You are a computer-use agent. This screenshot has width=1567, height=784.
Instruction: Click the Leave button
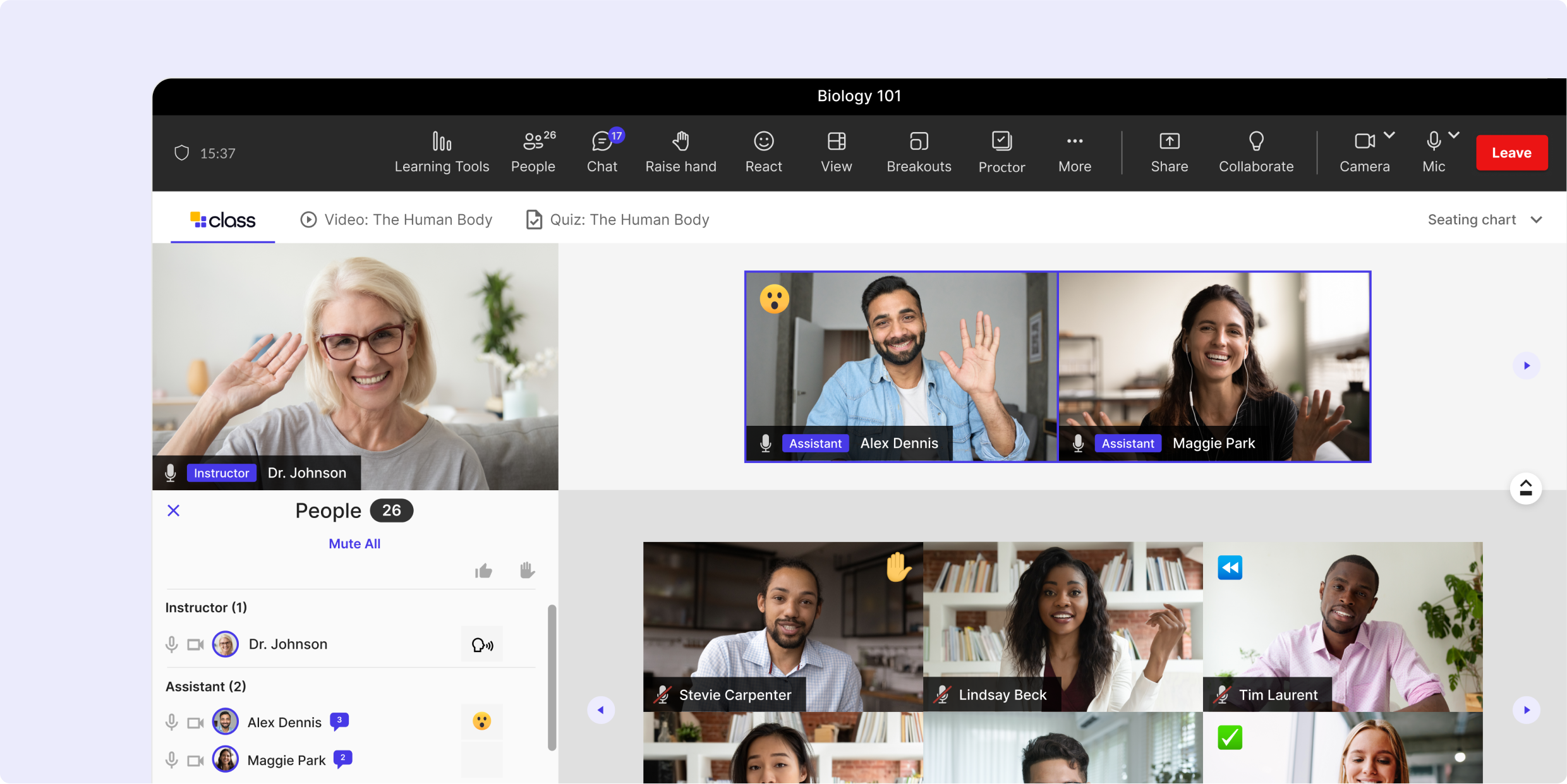(x=1511, y=152)
